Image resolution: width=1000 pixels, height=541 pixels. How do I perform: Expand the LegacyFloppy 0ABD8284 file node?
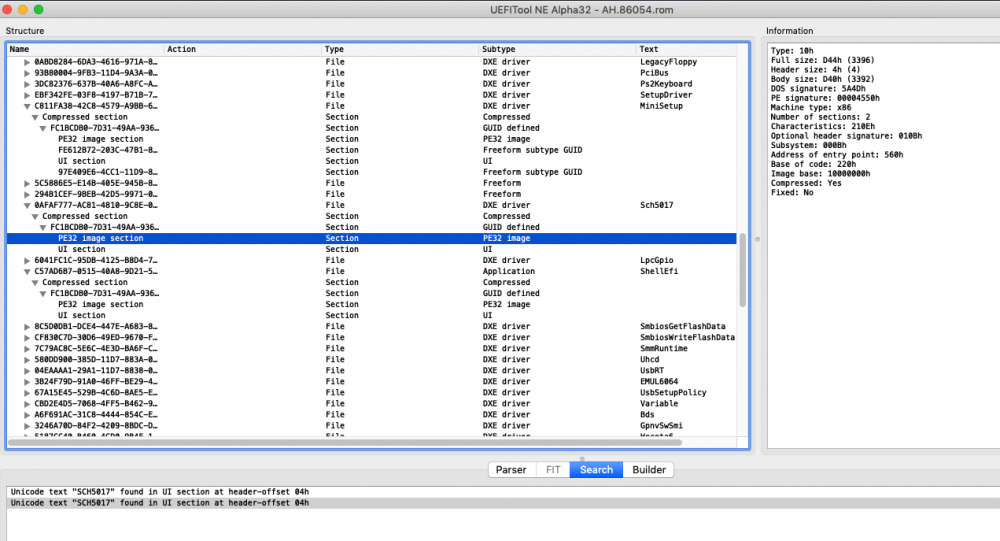pyautogui.click(x=27, y=62)
